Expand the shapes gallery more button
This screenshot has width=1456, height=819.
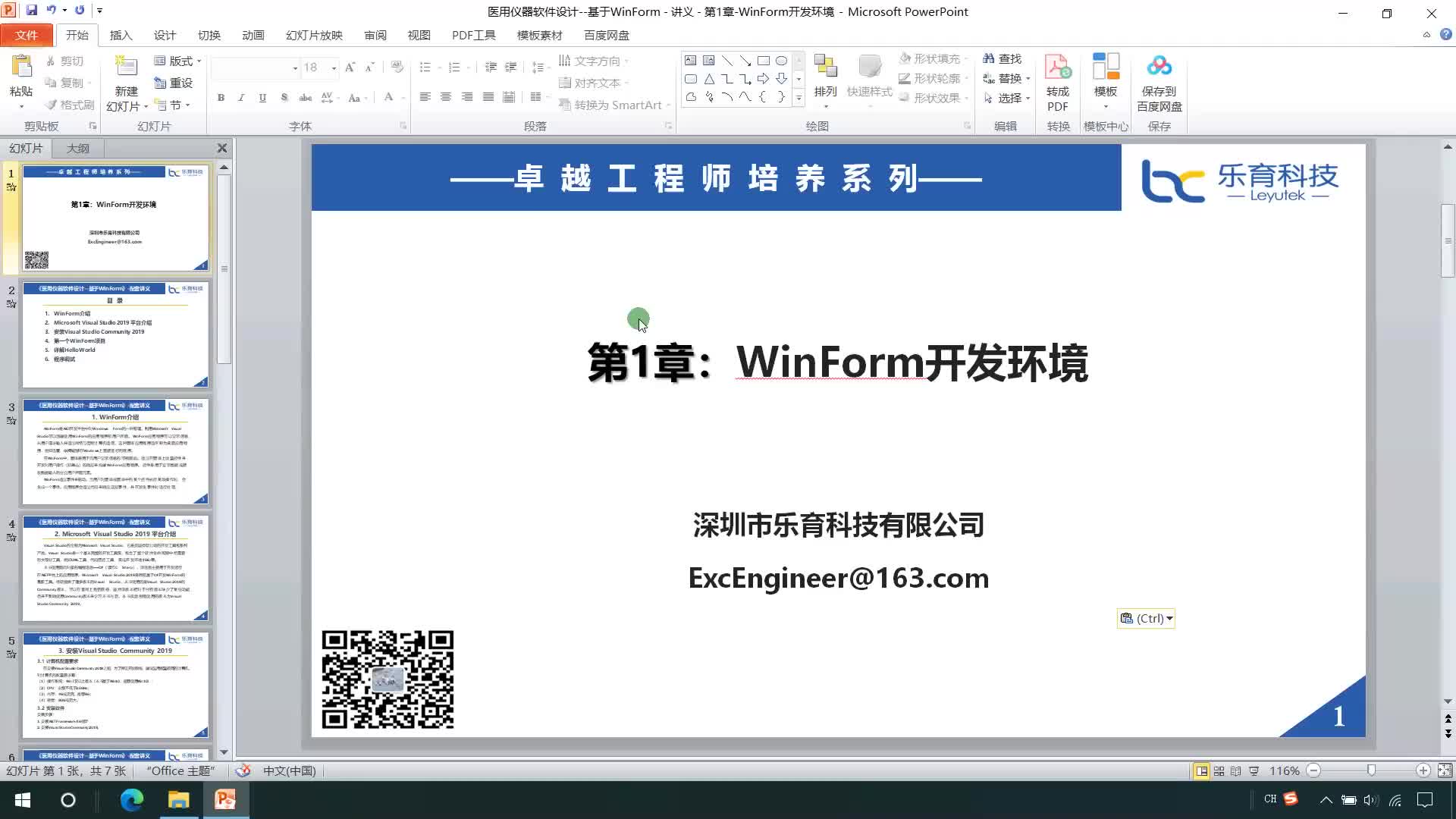coord(799,97)
